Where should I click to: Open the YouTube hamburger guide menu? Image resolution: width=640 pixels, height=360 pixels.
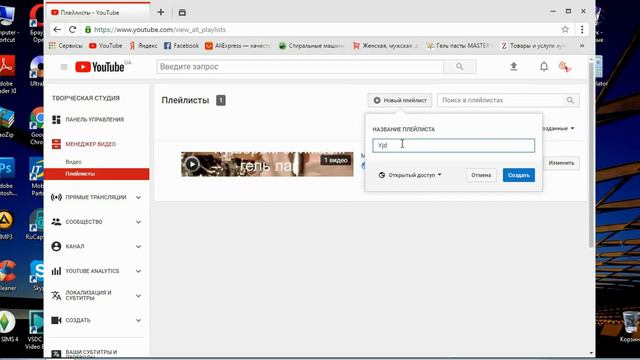pyautogui.click(x=64, y=67)
